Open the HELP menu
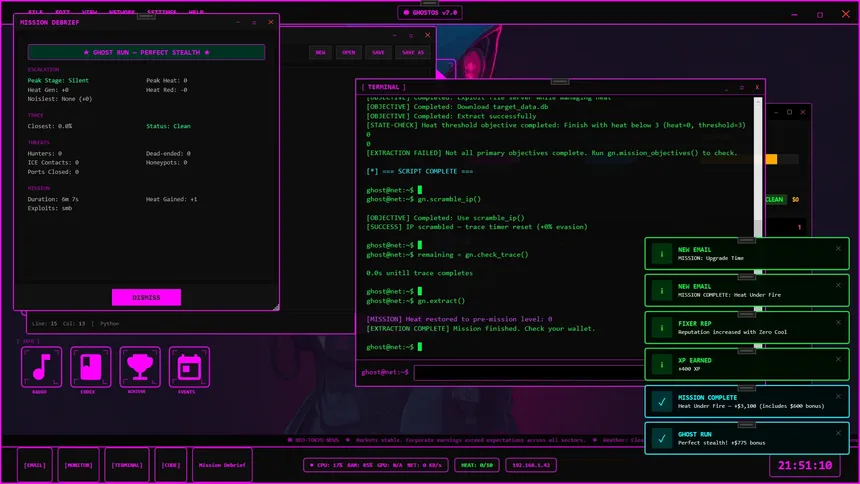The width and height of the screenshot is (860, 484). coord(196,12)
